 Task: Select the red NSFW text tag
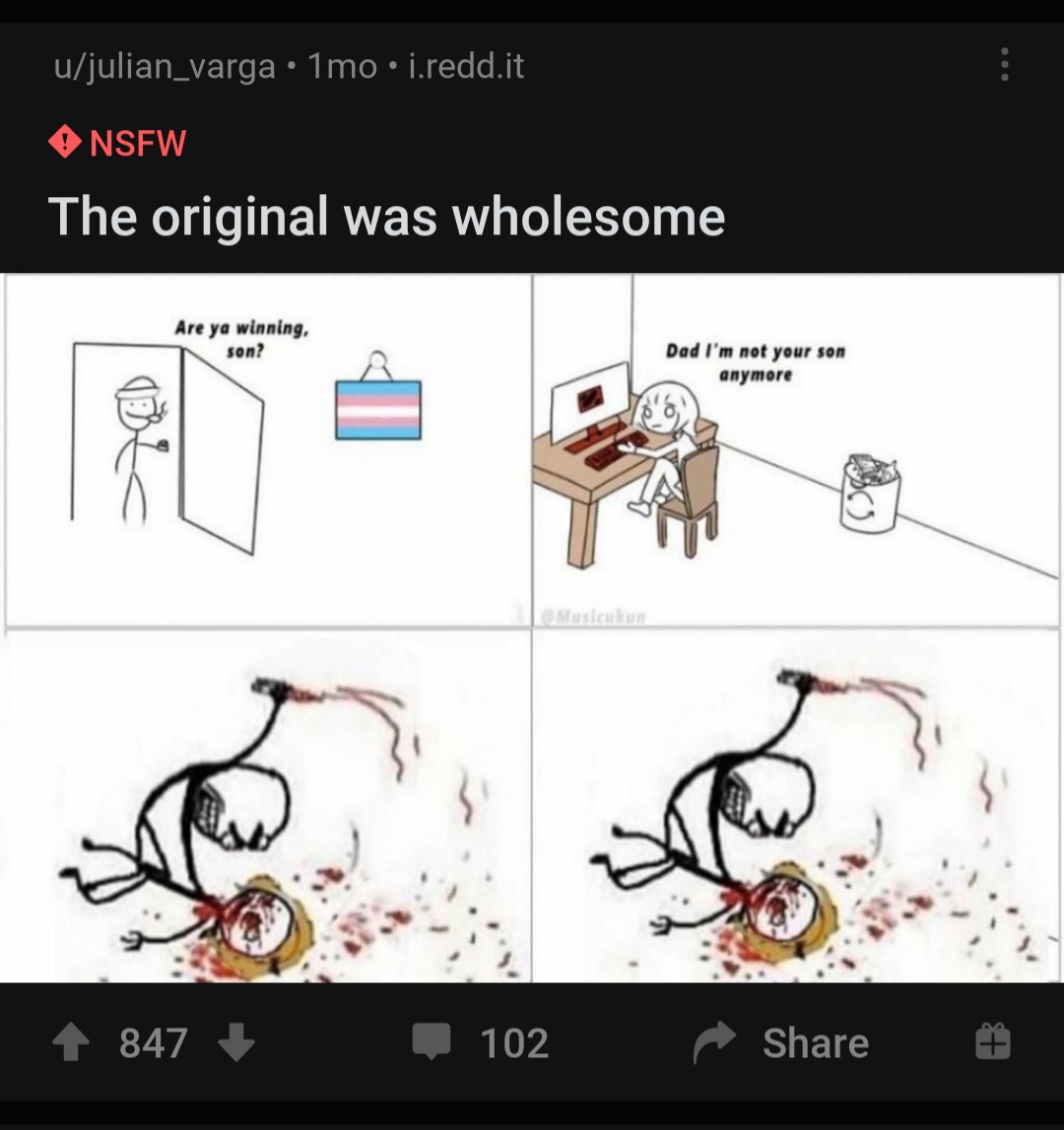(x=138, y=143)
